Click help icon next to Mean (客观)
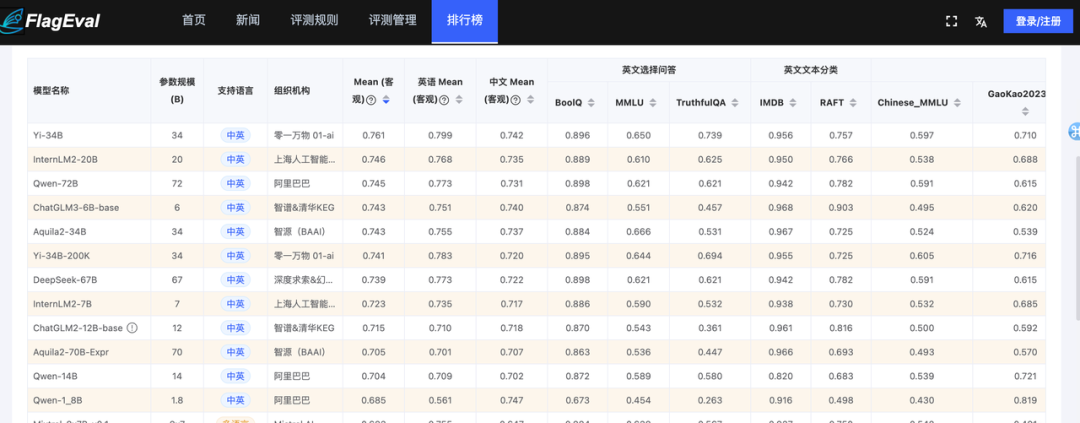1080x423 pixels. coord(371,101)
